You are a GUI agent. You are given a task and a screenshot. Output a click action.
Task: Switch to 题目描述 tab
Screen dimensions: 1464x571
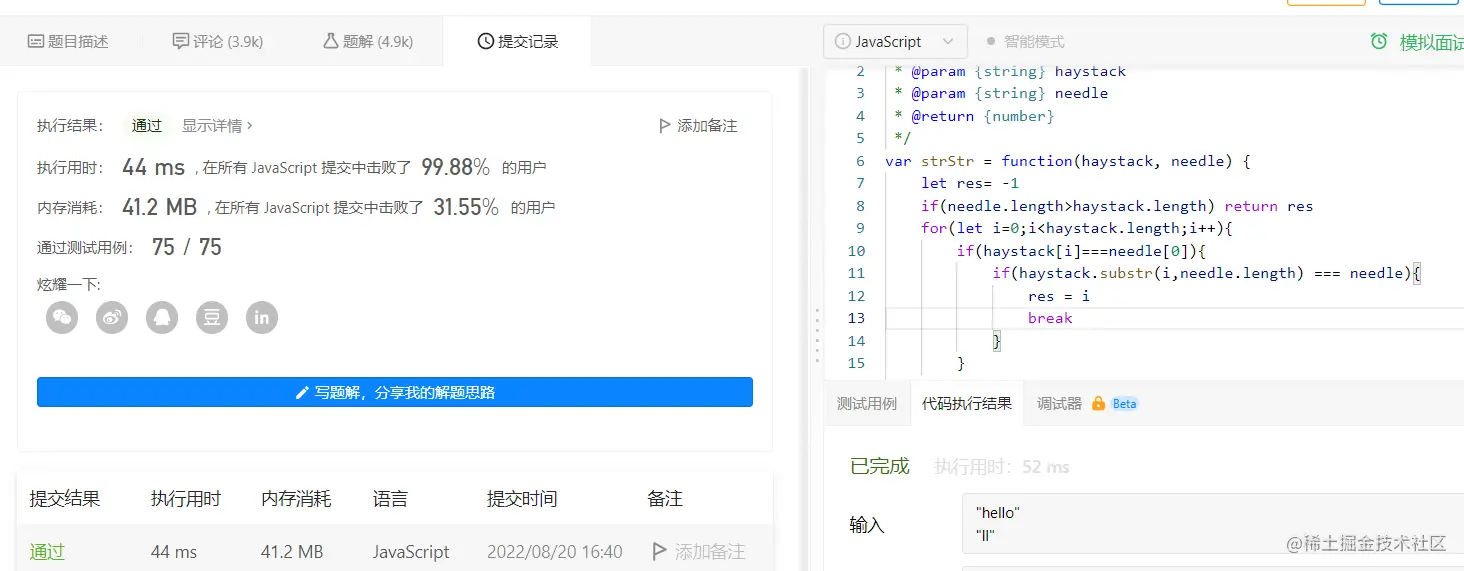point(68,41)
